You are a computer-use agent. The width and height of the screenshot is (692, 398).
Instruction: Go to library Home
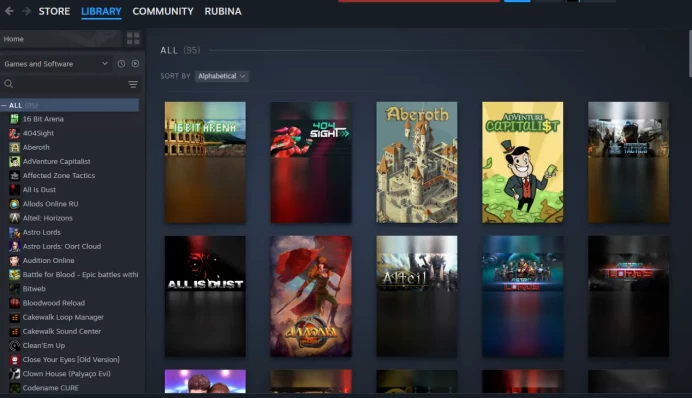coord(61,39)
